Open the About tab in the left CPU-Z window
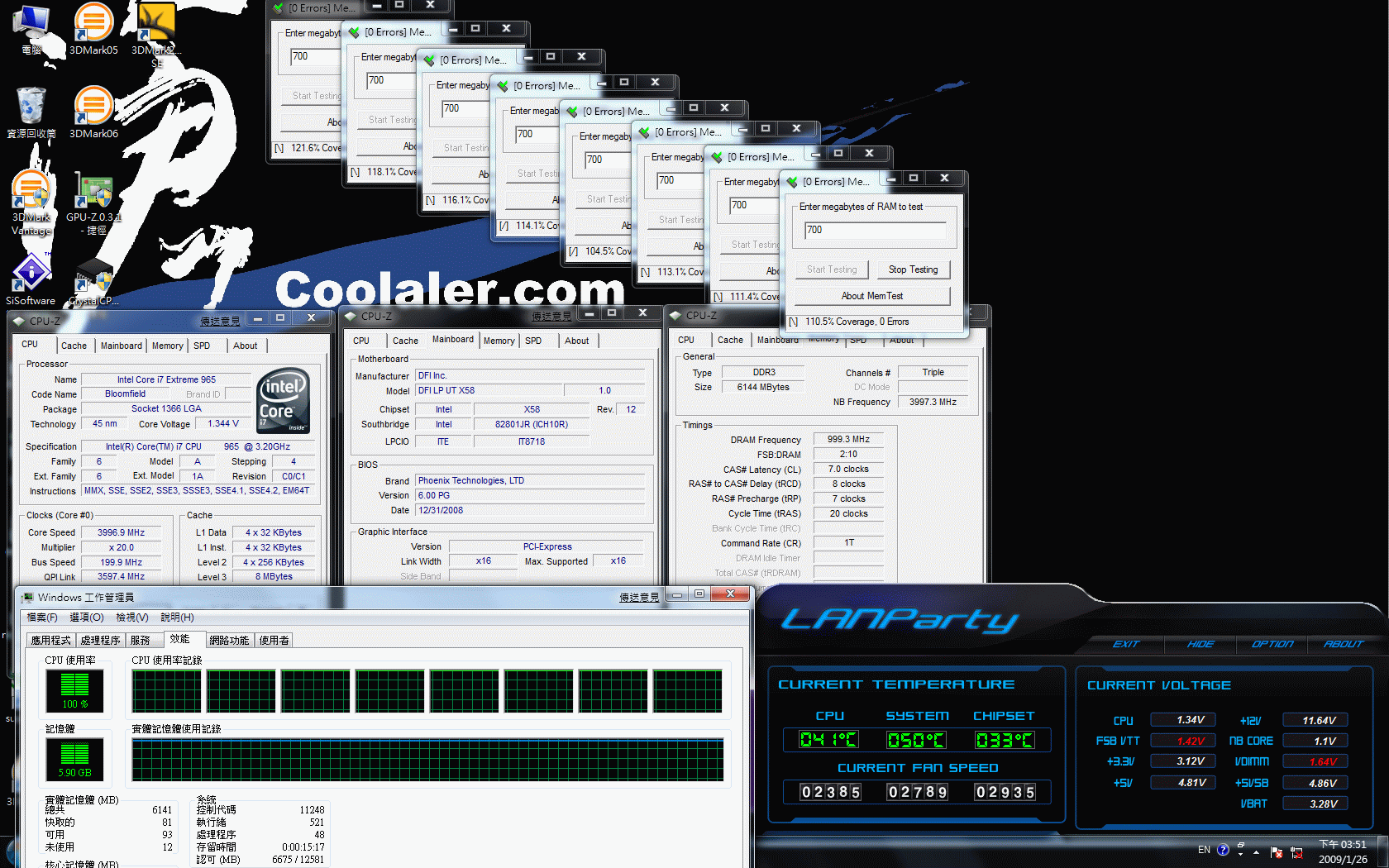The height and width of the screenshot is (868, 1389). click(x=246, y=346)
